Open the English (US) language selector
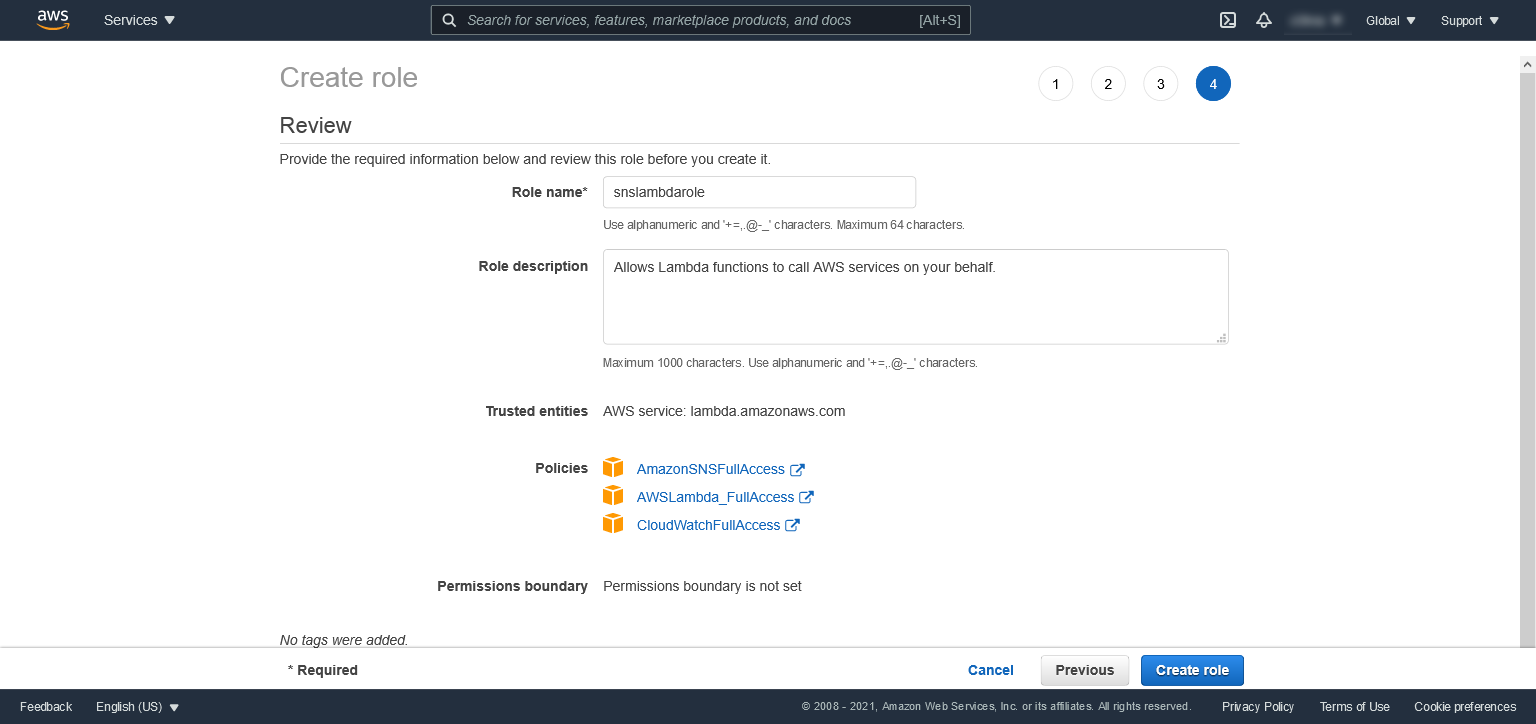This screenshot has width=1536, height=724. (138, 707)
